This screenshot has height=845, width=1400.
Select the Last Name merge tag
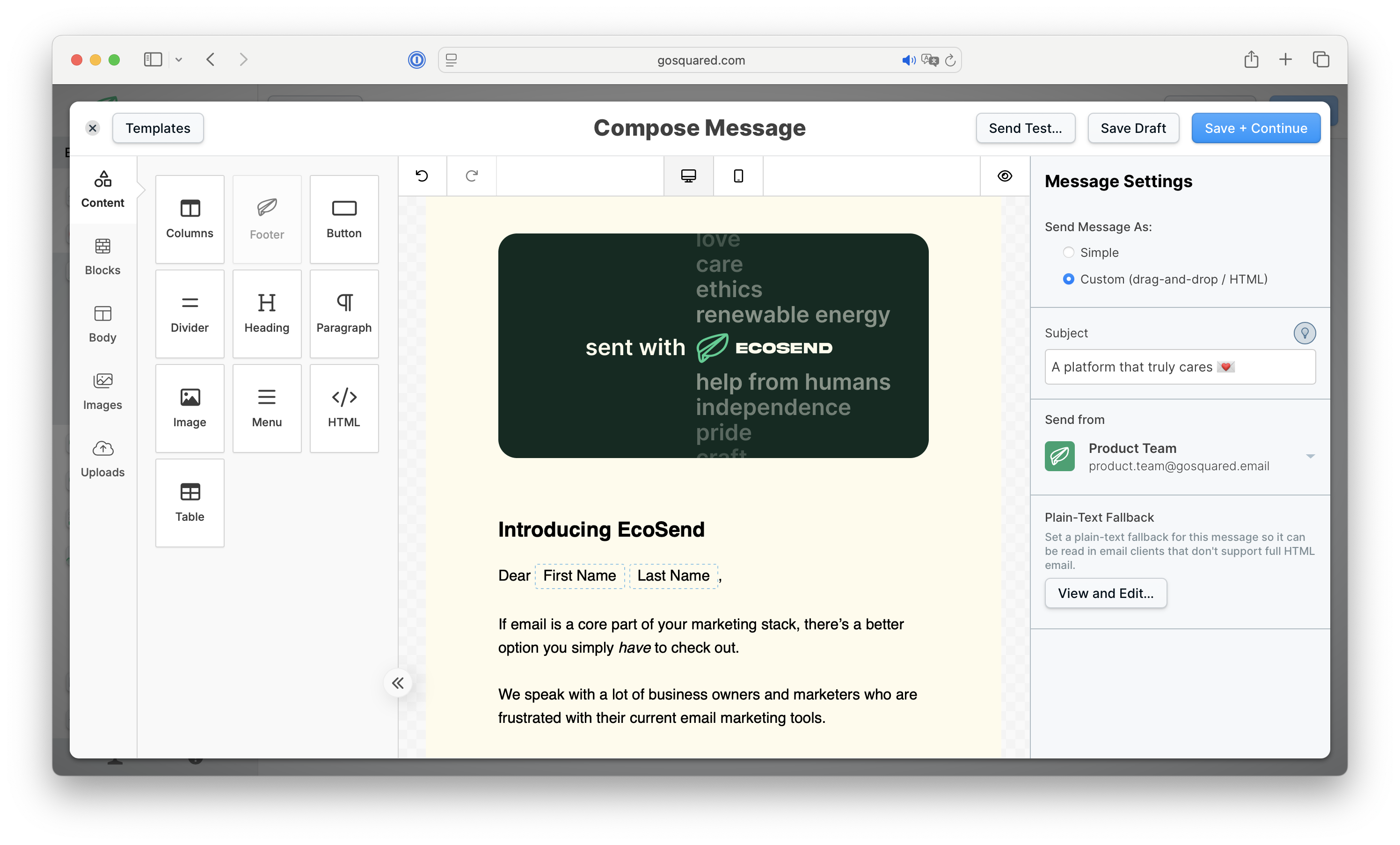673,575
